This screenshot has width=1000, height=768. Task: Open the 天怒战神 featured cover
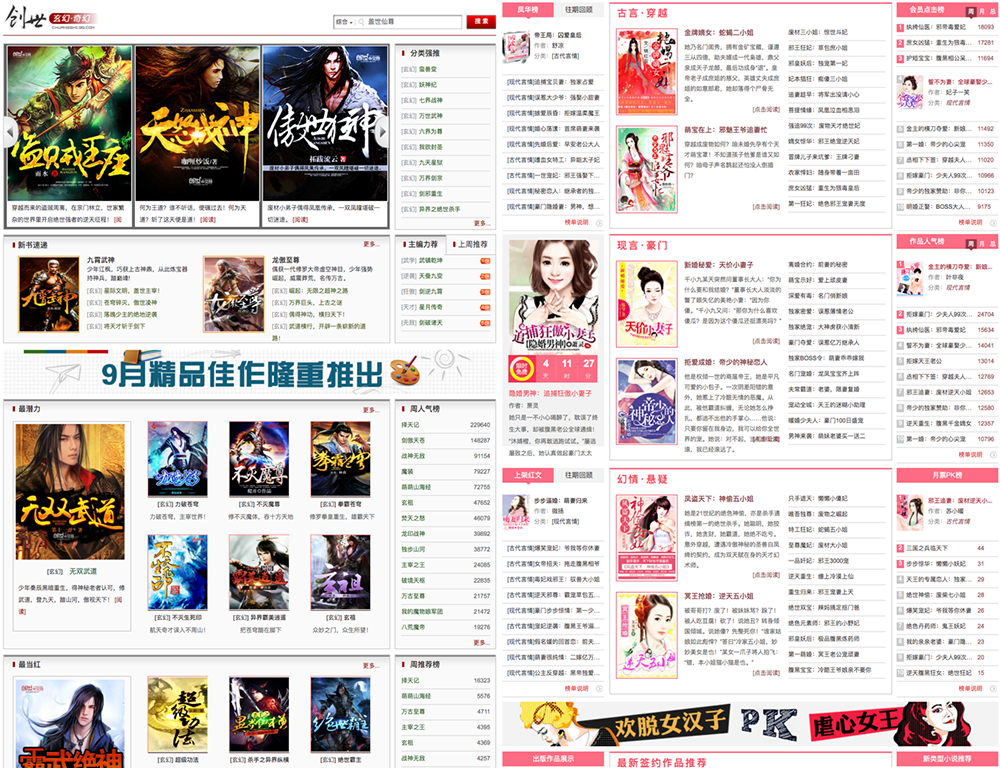pos(198,123)
